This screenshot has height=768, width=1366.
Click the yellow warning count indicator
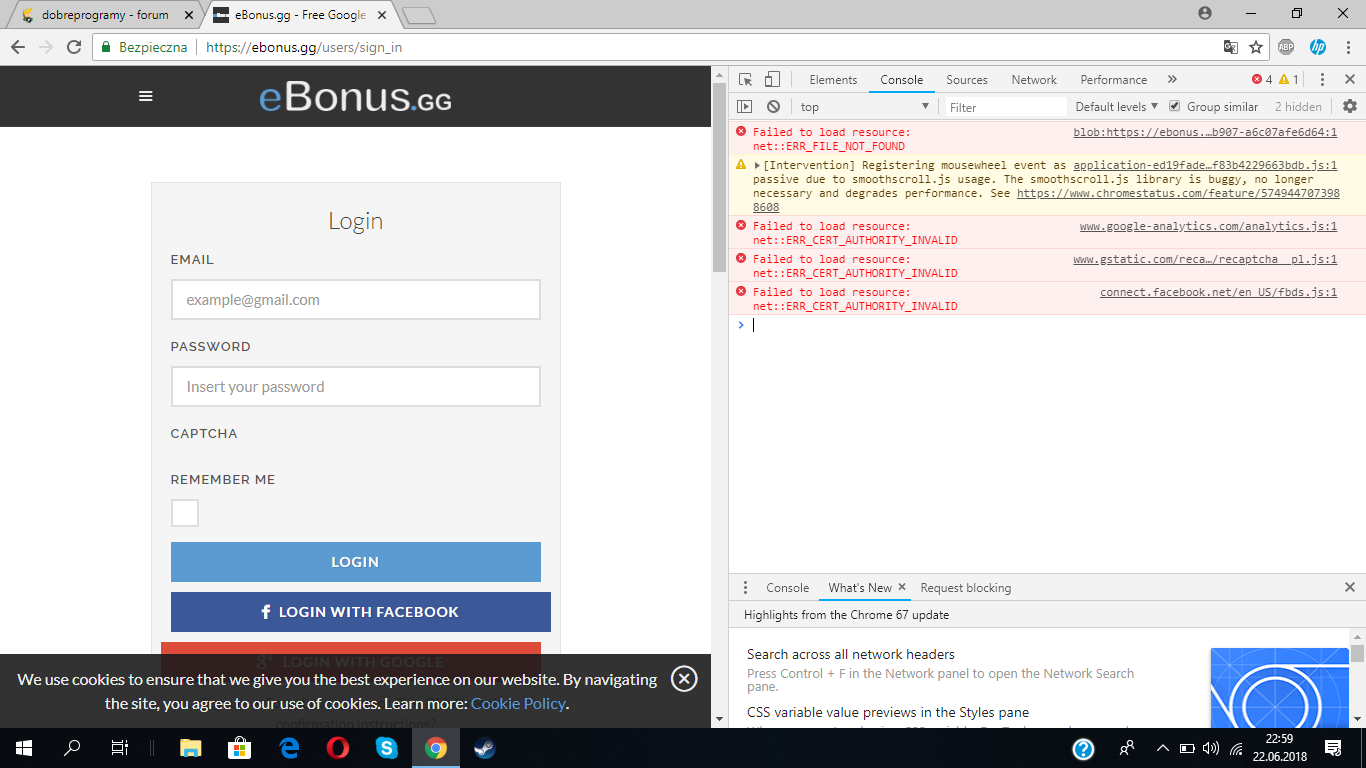1289,80
